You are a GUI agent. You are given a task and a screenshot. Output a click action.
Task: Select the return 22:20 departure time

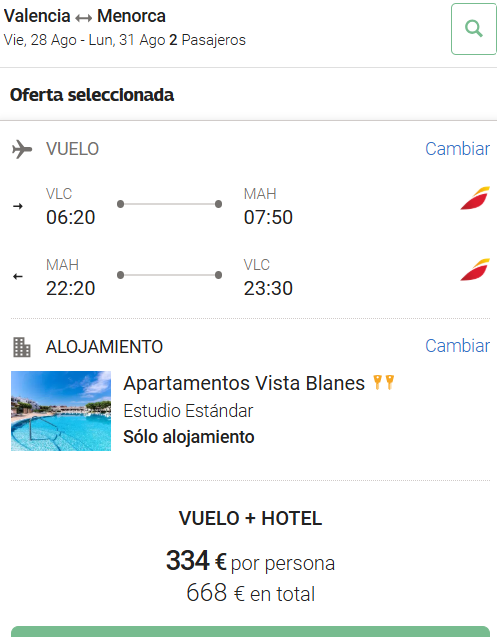click(x=70, y=288)
